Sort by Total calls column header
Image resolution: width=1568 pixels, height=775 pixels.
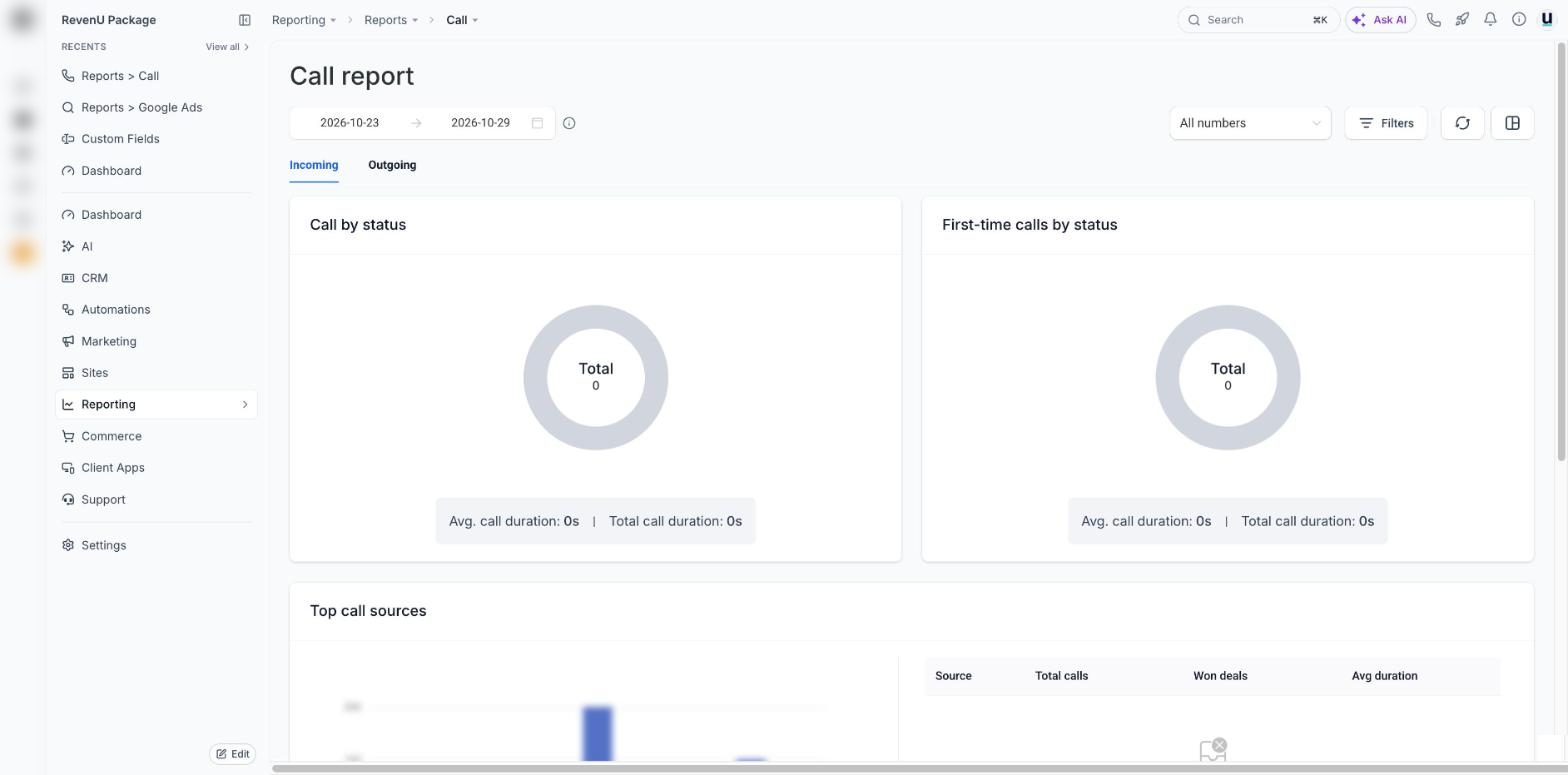pos(1061,676)
